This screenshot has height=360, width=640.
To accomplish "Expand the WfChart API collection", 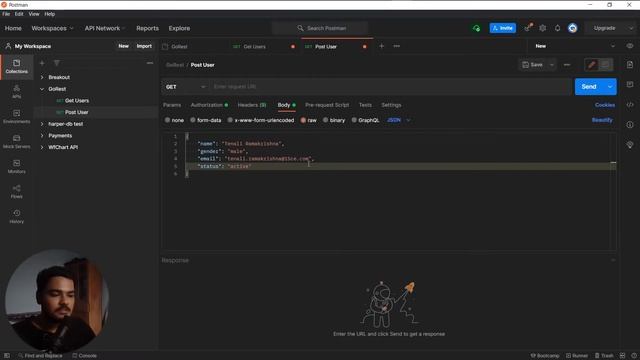I will tap(42, 147).
